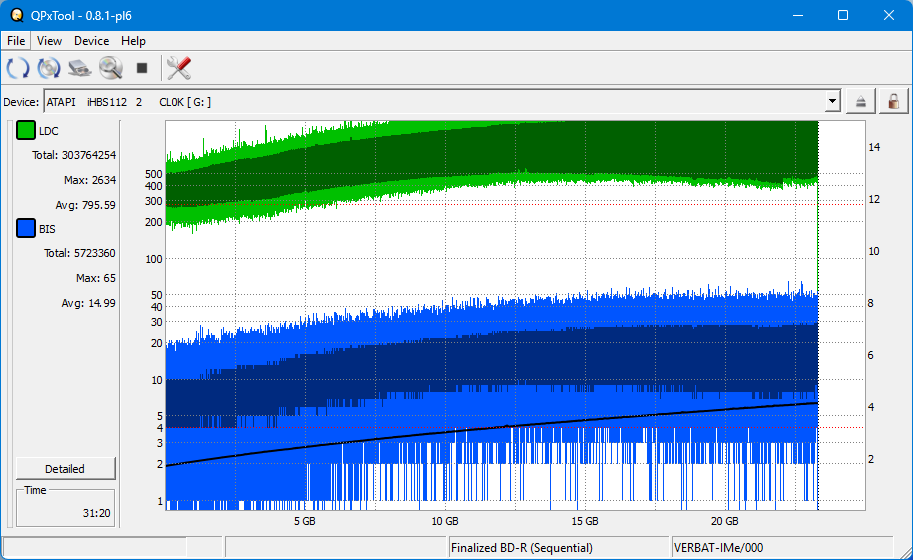Click the Detailed button
Screen dimensions: 913x560
pyautogui.click(x=65, y=469)
